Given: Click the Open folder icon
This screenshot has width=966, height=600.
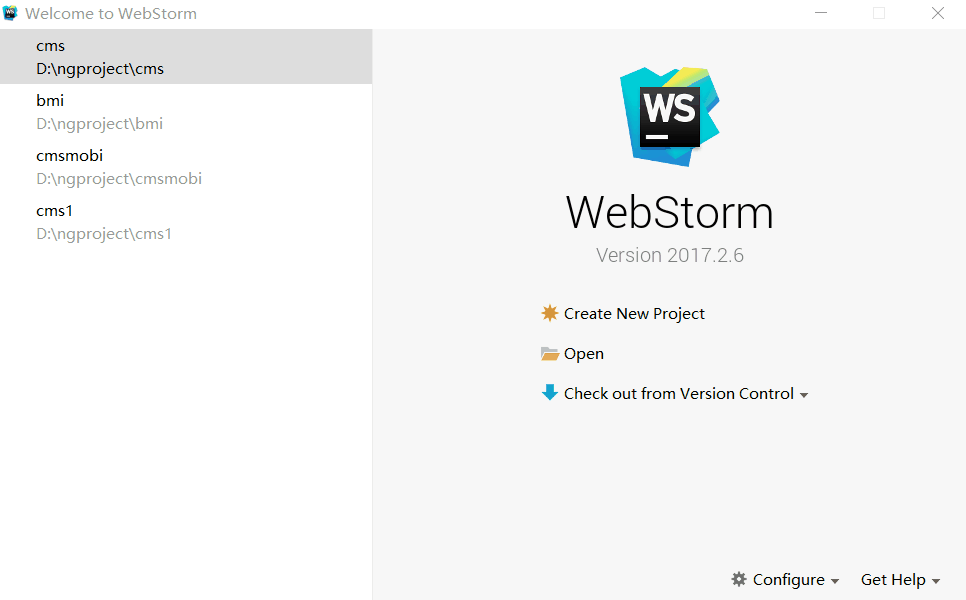Looking at the screenshot, I should point(550,353).
